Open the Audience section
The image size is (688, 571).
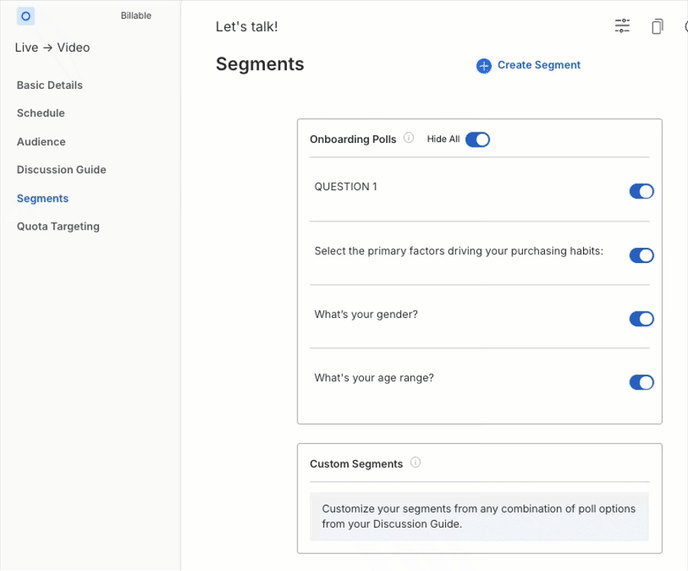(x=41, y=142)
